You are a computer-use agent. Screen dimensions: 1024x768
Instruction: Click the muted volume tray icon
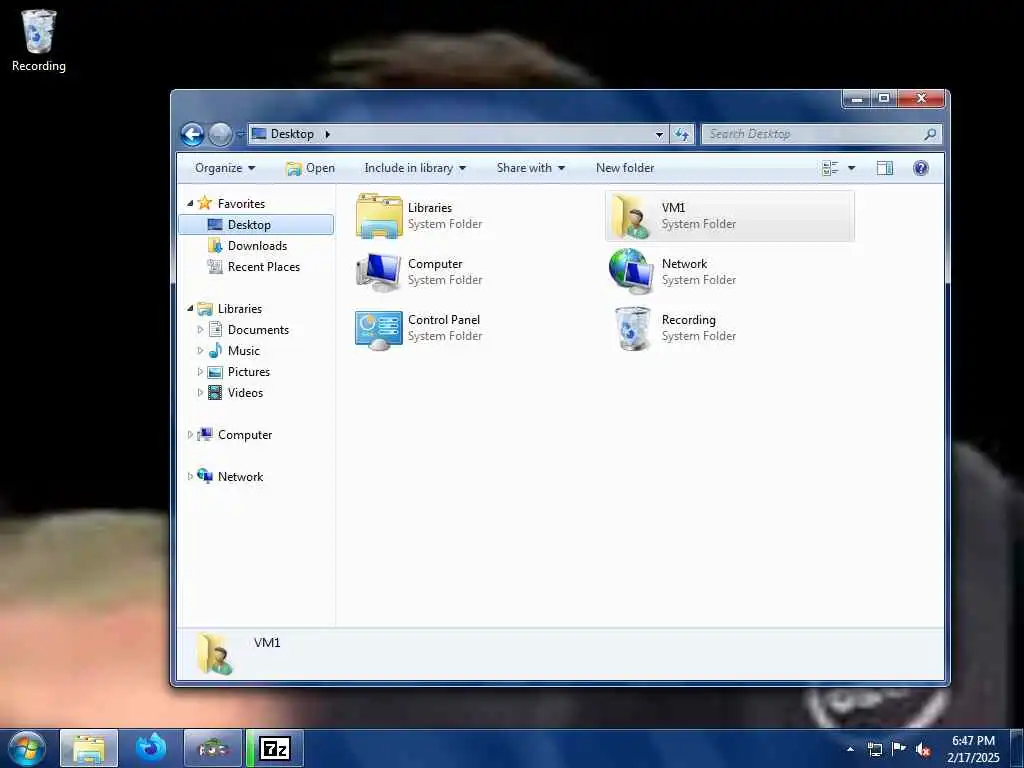pos(923,749)
